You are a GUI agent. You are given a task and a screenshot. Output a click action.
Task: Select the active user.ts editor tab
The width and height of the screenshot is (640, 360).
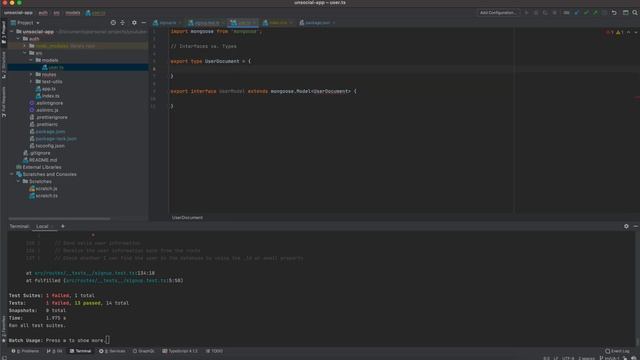coord(242,23)
